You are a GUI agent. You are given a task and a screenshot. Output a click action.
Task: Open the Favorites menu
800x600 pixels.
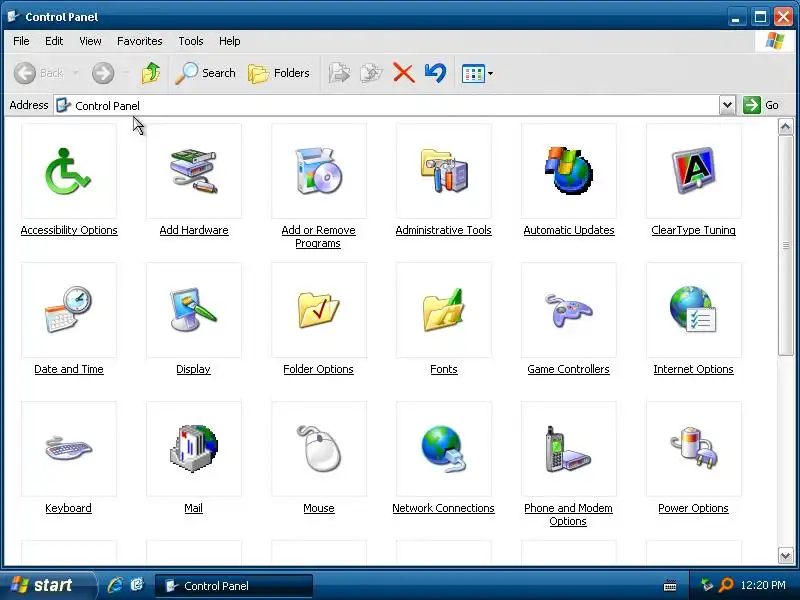tap(139, 41)
